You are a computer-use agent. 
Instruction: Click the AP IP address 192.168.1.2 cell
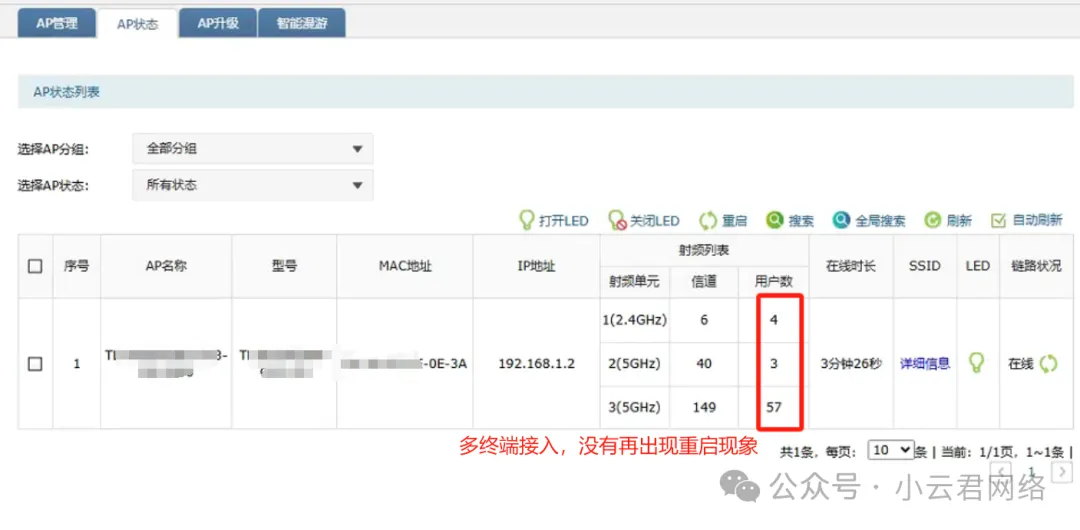coord(537,364)
